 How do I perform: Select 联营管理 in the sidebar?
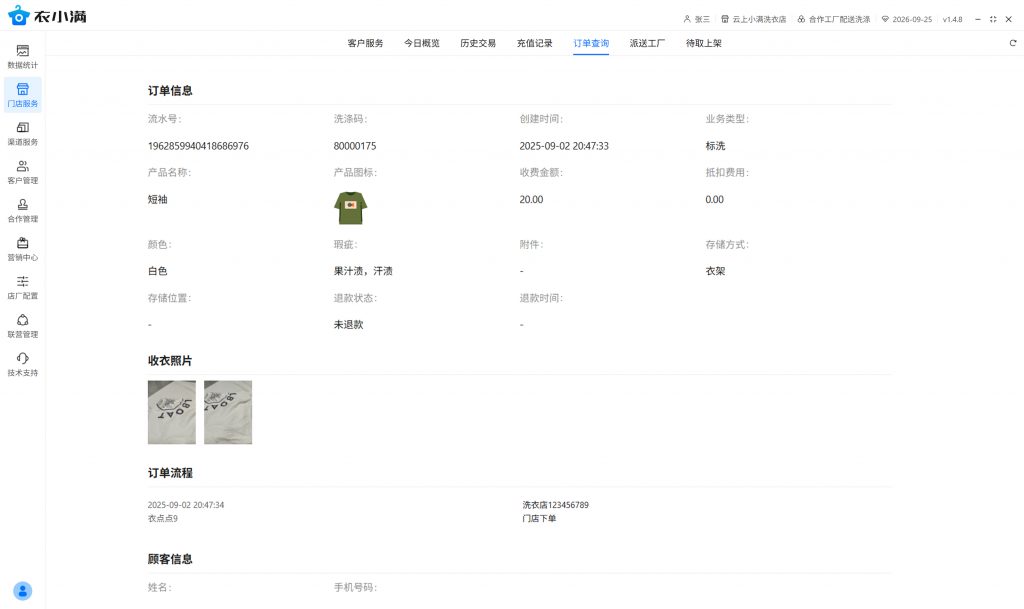pyautogui.click(x=22, y=325)
